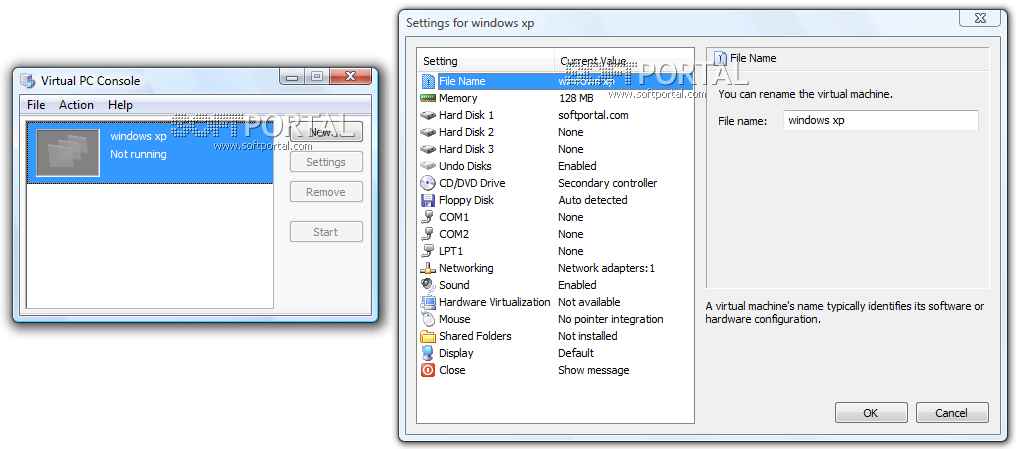Image resolution: width=1024 pixels, height=449 pixels.
Task: Click the Mouse icon
Action: tap(428, 319)
